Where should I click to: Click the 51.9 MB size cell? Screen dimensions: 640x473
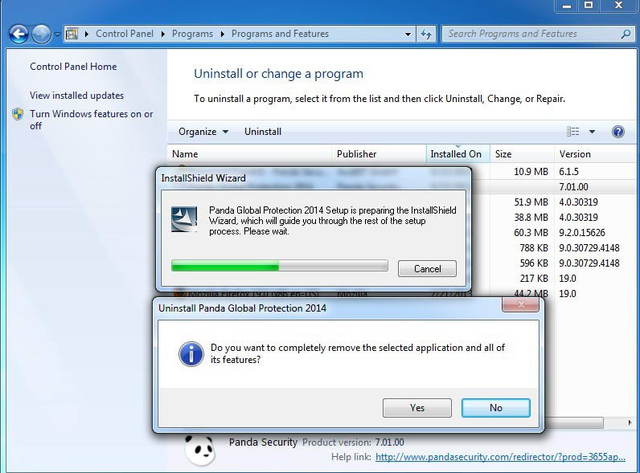531,202
